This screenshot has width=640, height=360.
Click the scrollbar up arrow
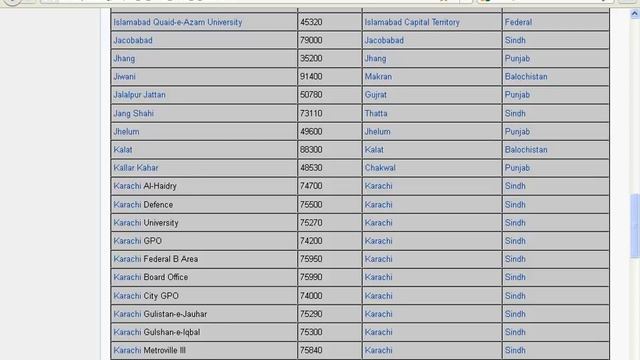click(635, 14)
